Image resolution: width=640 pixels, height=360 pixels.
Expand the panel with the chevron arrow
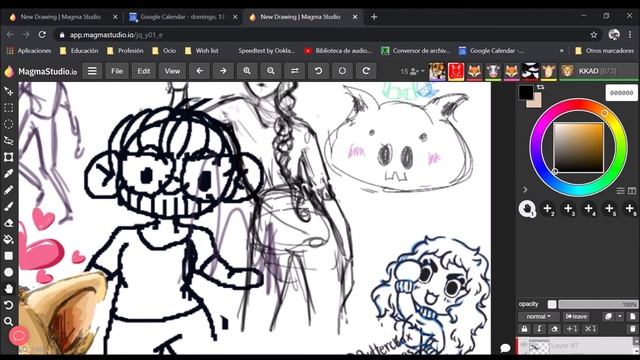click(x=525, y=190)
